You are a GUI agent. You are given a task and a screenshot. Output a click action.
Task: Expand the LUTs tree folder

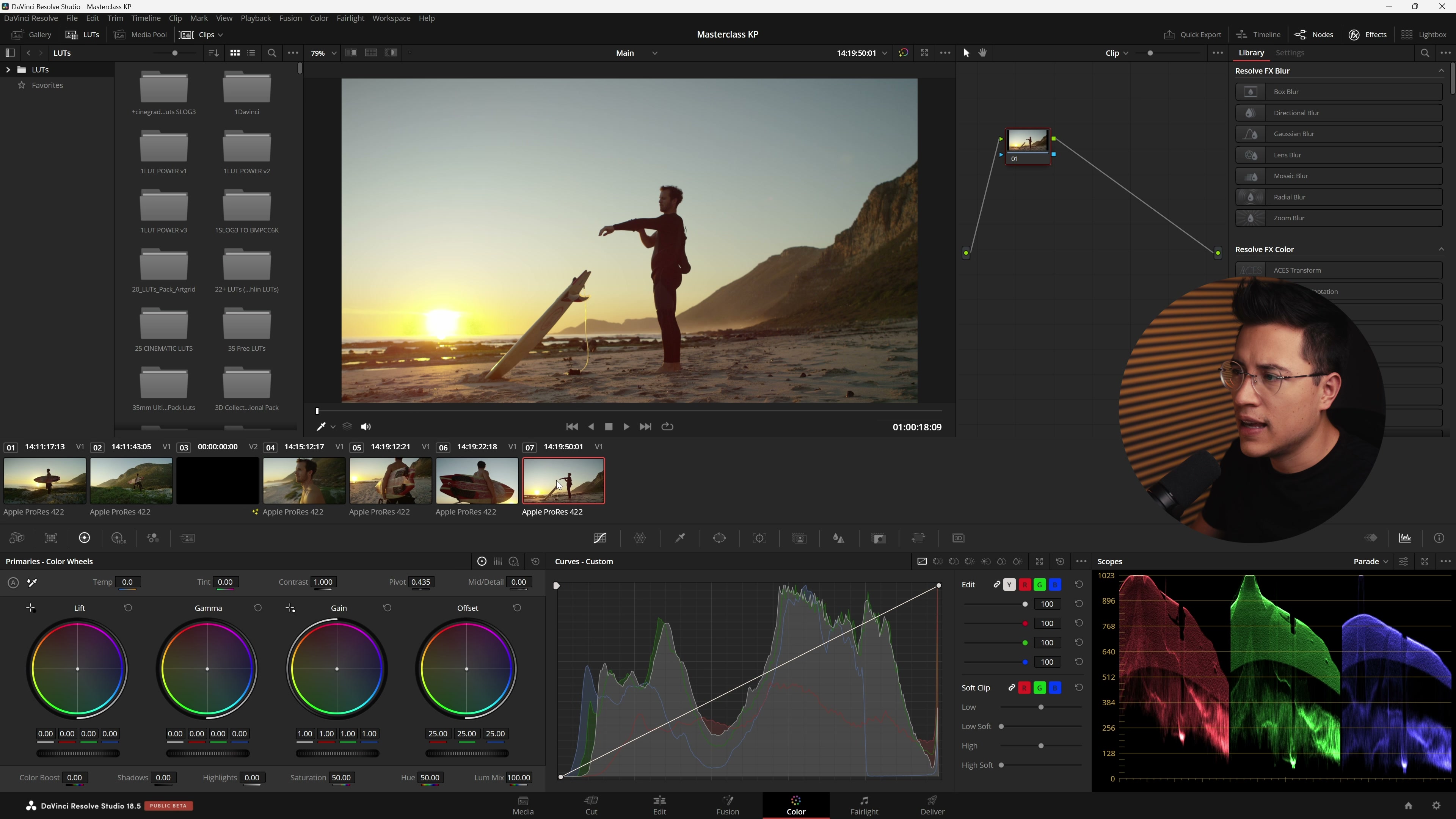click(x=8, y=69)
